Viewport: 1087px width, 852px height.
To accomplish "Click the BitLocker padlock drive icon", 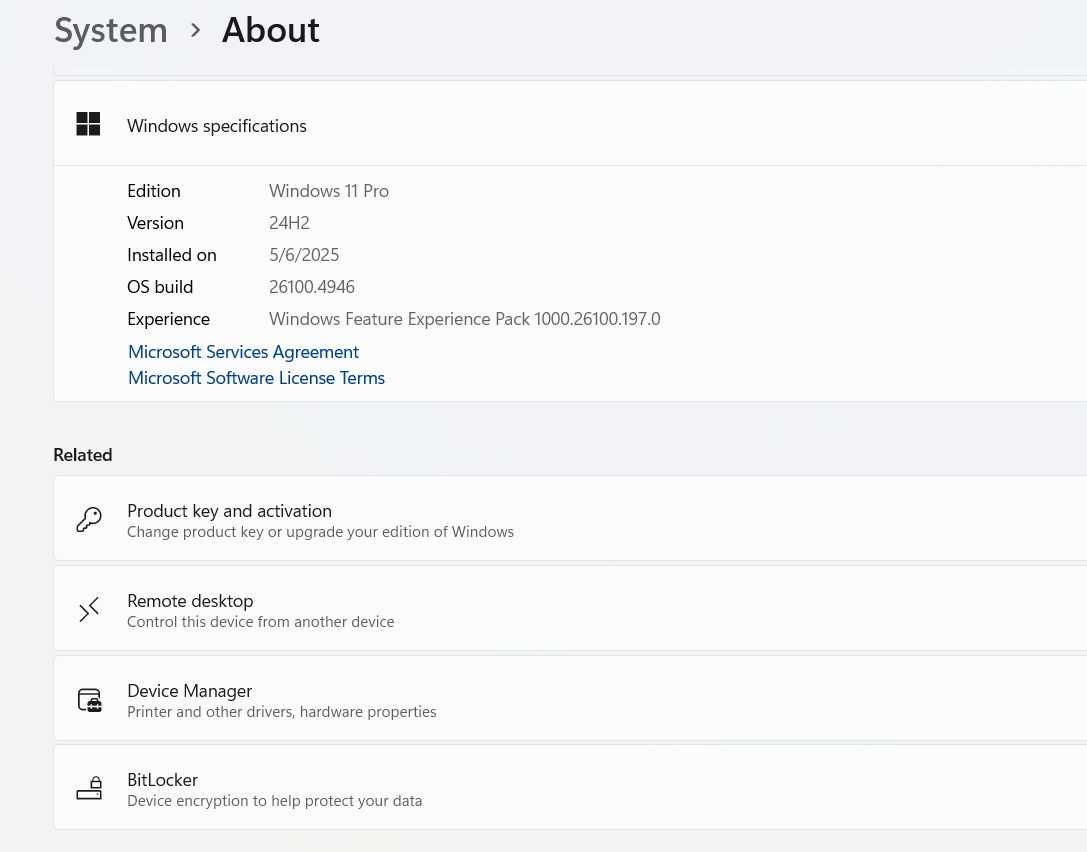I will tap(89, 788).
